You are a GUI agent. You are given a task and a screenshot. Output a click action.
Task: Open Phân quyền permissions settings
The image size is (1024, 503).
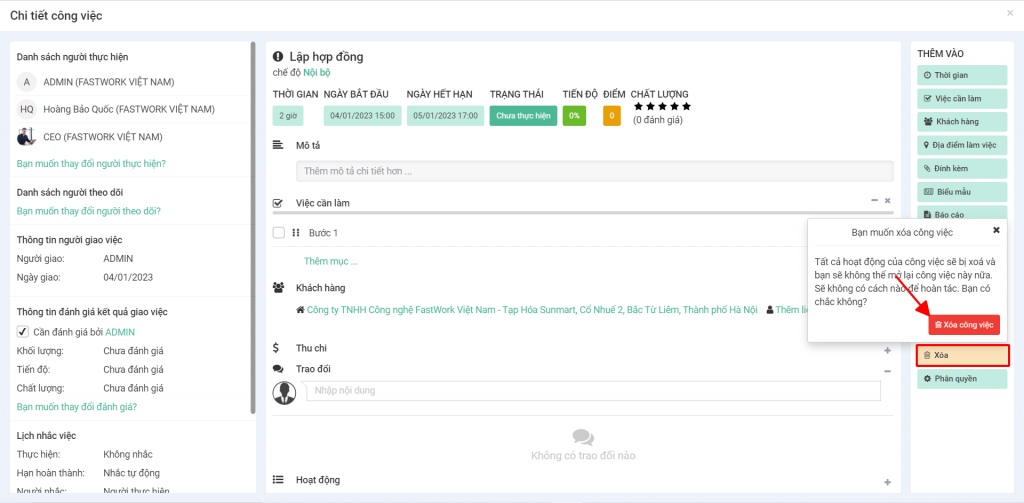[x=962, y=379]
